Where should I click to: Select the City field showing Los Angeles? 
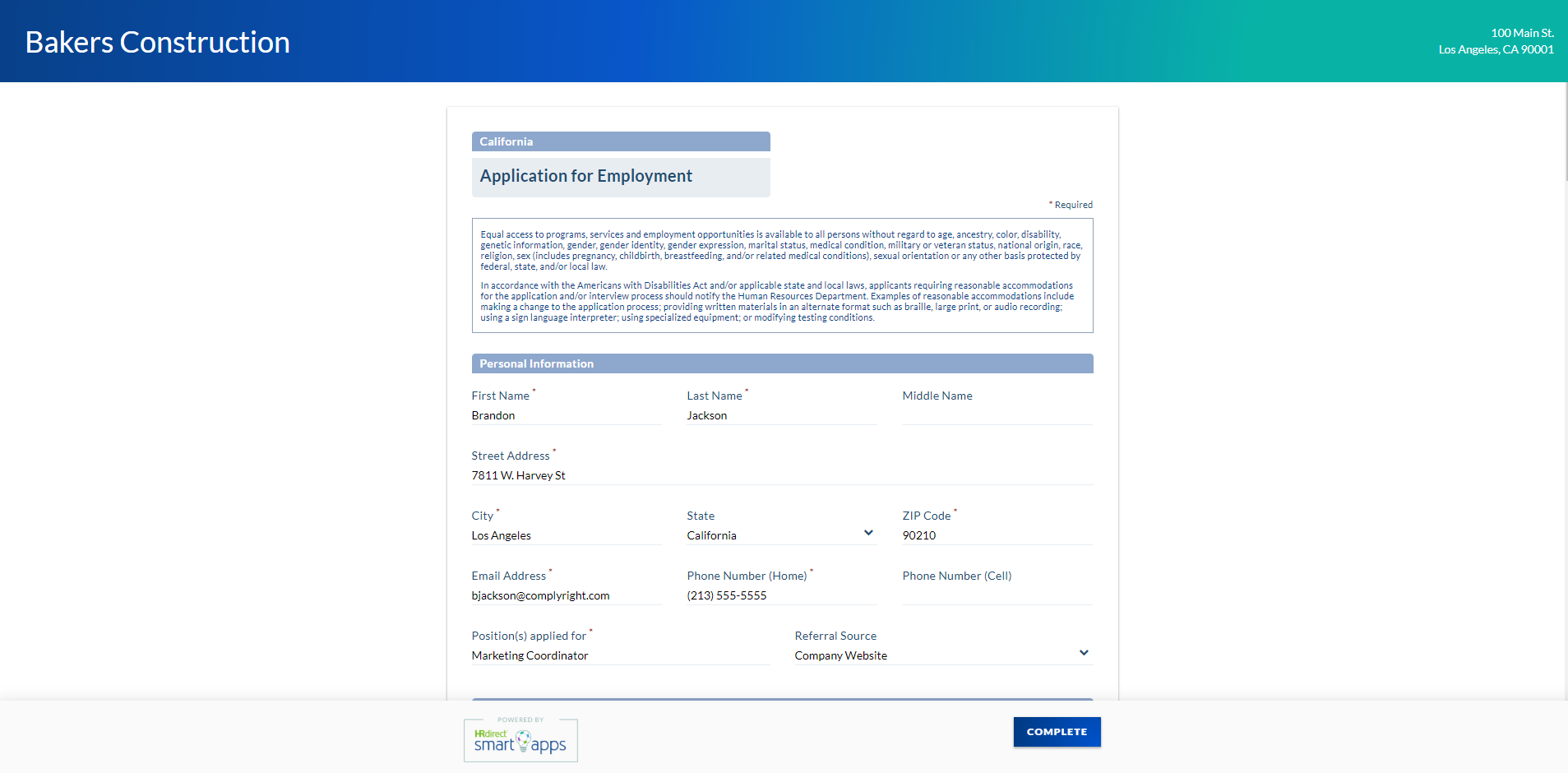pos(566,535)
